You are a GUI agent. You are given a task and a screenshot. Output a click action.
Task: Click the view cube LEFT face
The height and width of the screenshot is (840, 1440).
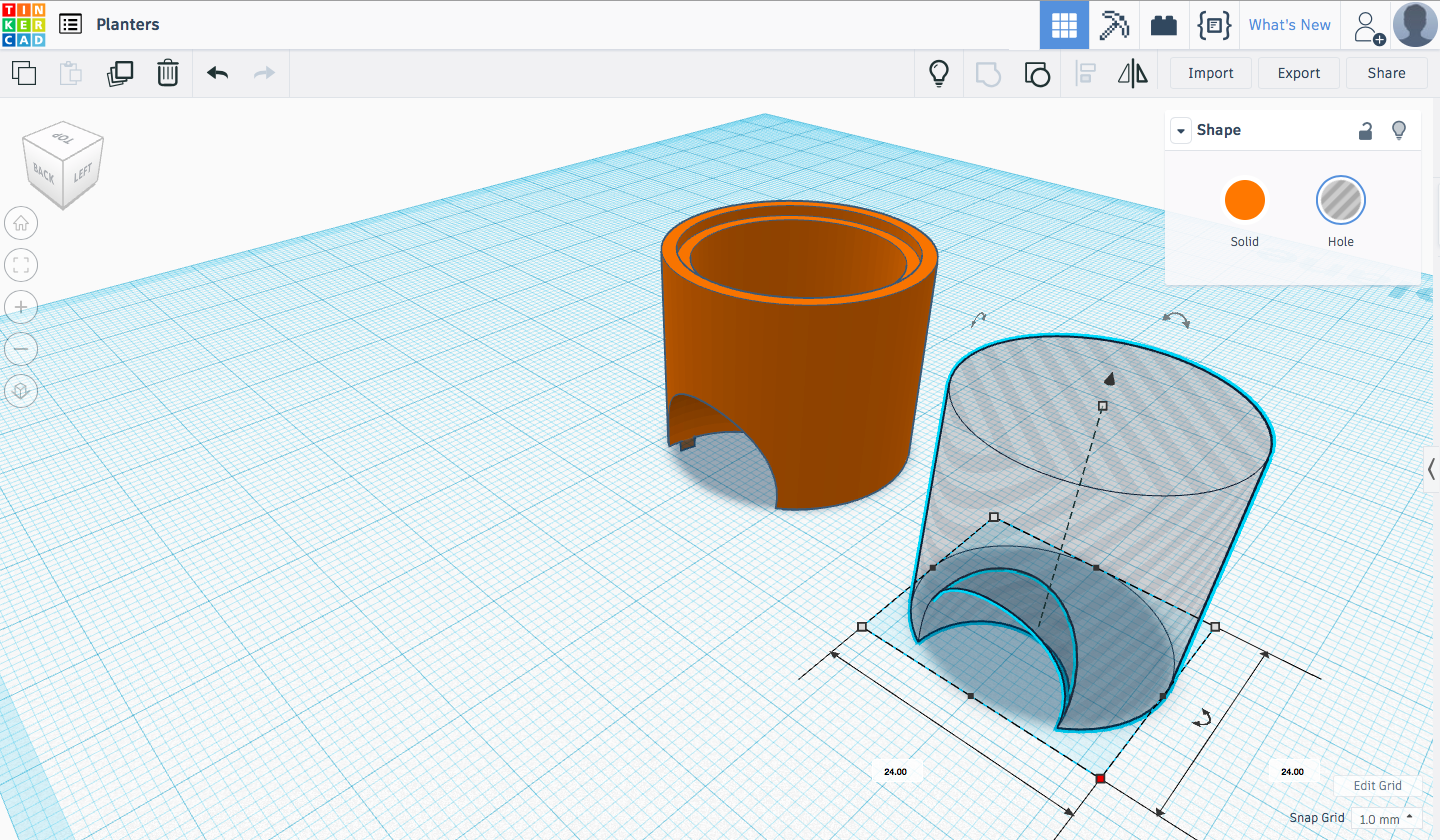(x=83, y=175)
